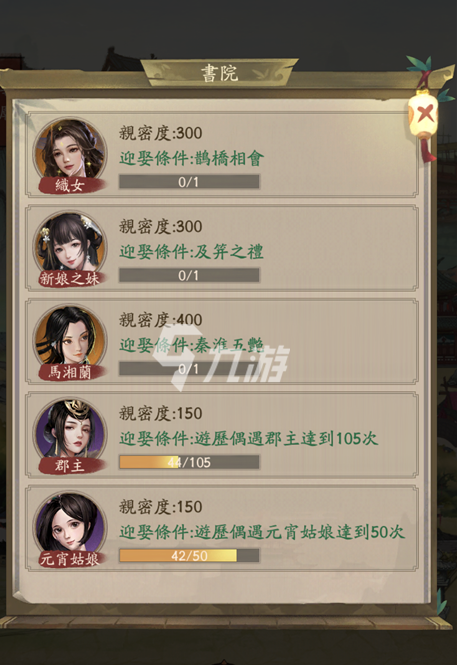Click the 42/50 progress bar
Viewport: 457px width, 665px height.
(189, 555)
